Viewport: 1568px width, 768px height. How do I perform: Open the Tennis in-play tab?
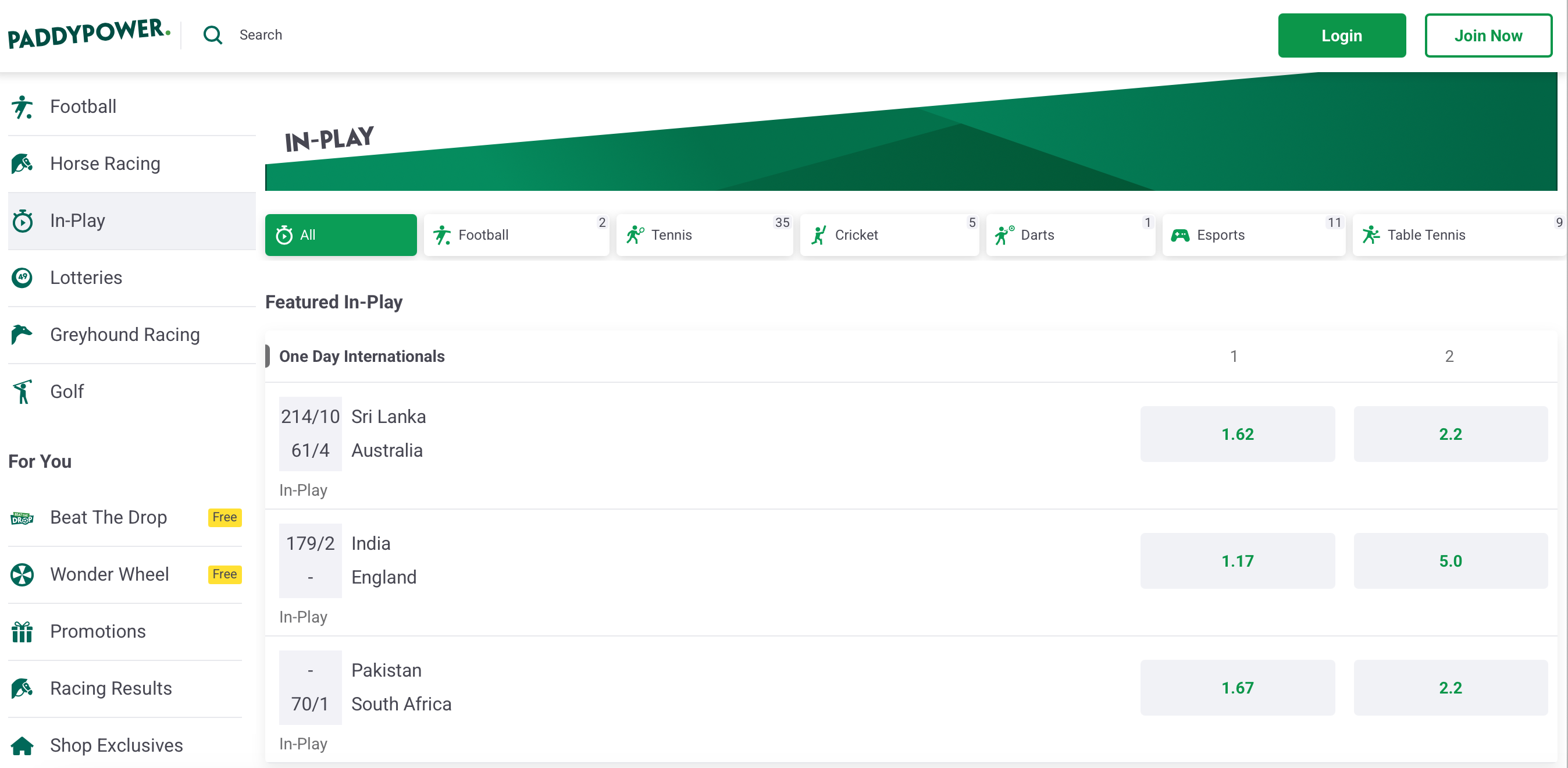(704, 235)
